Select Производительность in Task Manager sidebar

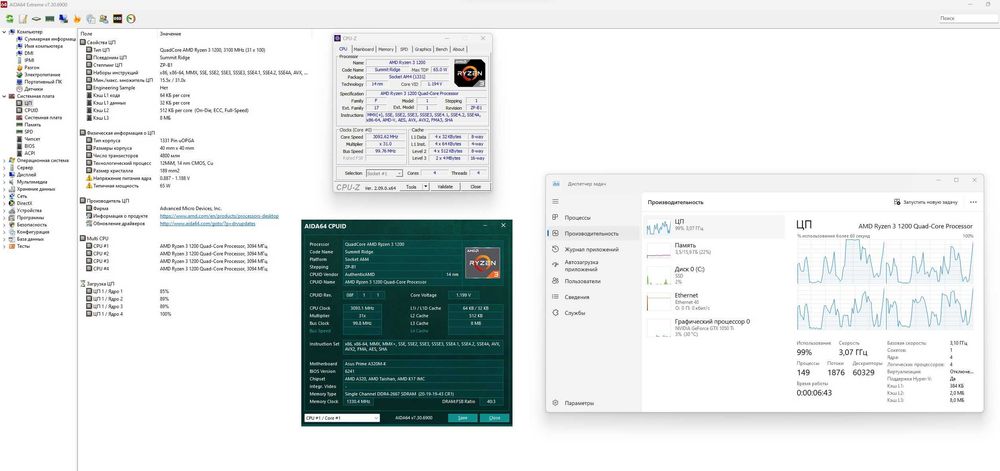click(592, 233)
